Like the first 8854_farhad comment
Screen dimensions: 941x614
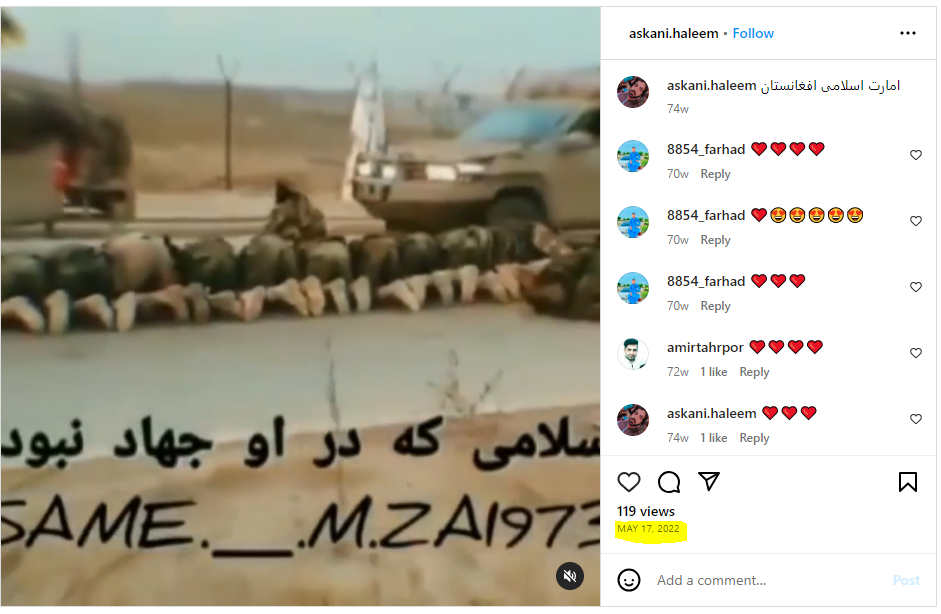coord(915,155)
